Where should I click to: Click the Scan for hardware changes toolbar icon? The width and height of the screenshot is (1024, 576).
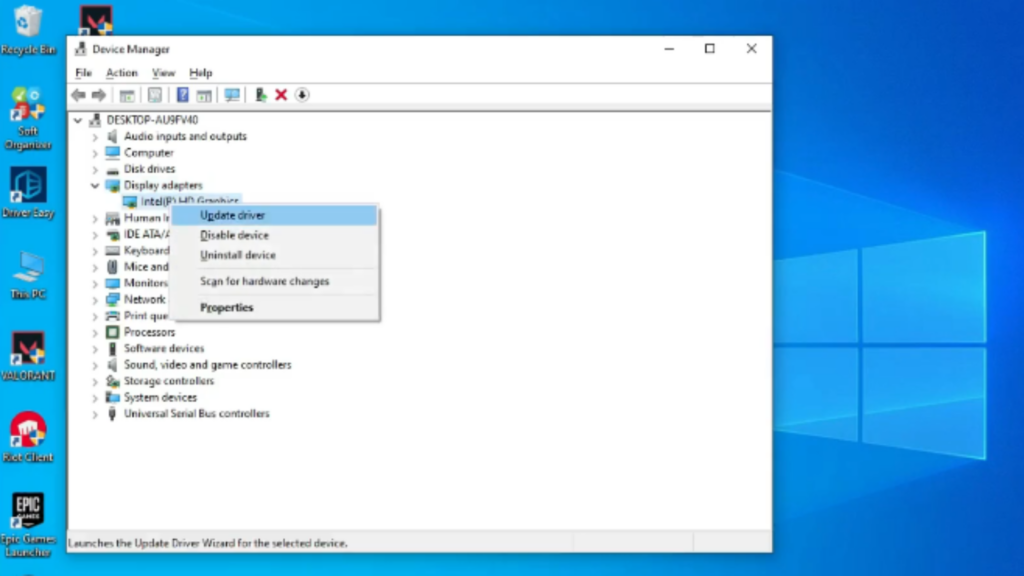pos(230,95)
